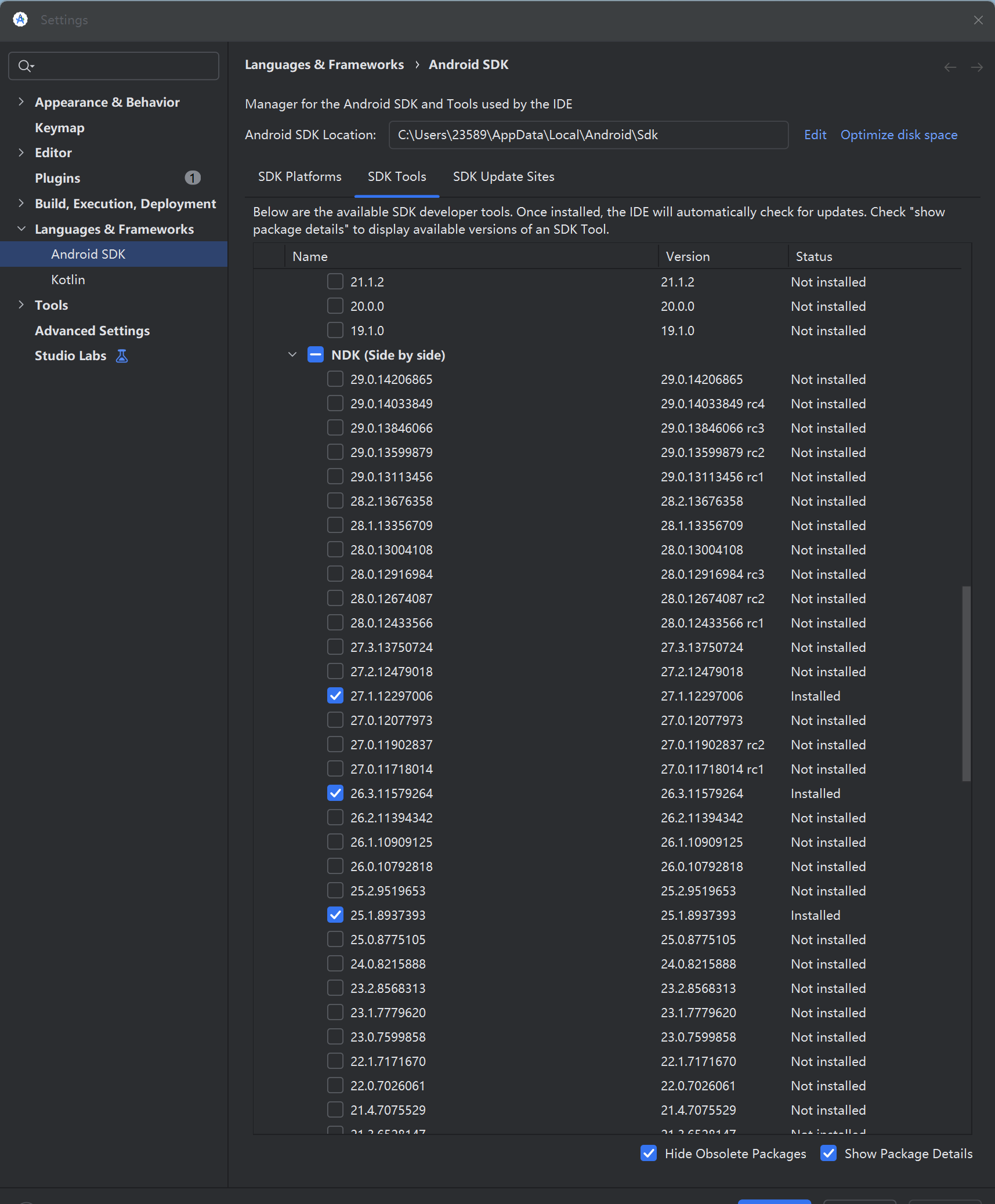Click the search magnifier icon

(23, 66)
